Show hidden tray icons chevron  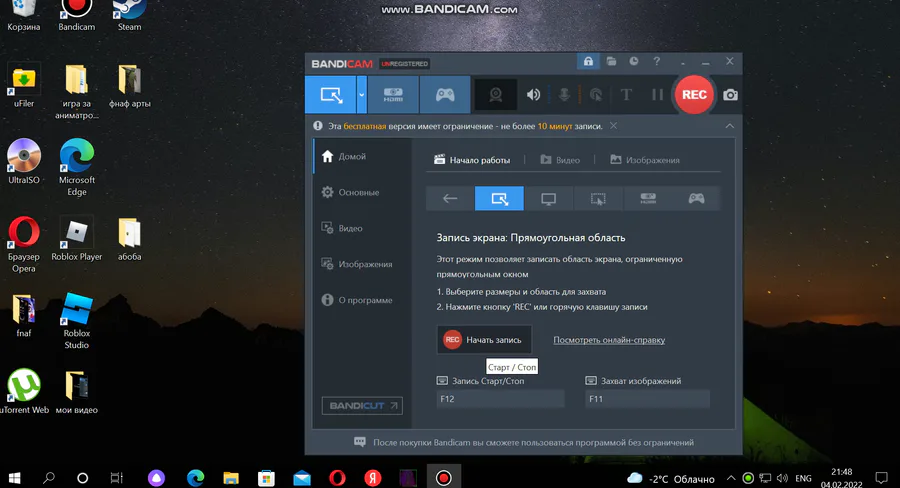click(x=731, y=478)
